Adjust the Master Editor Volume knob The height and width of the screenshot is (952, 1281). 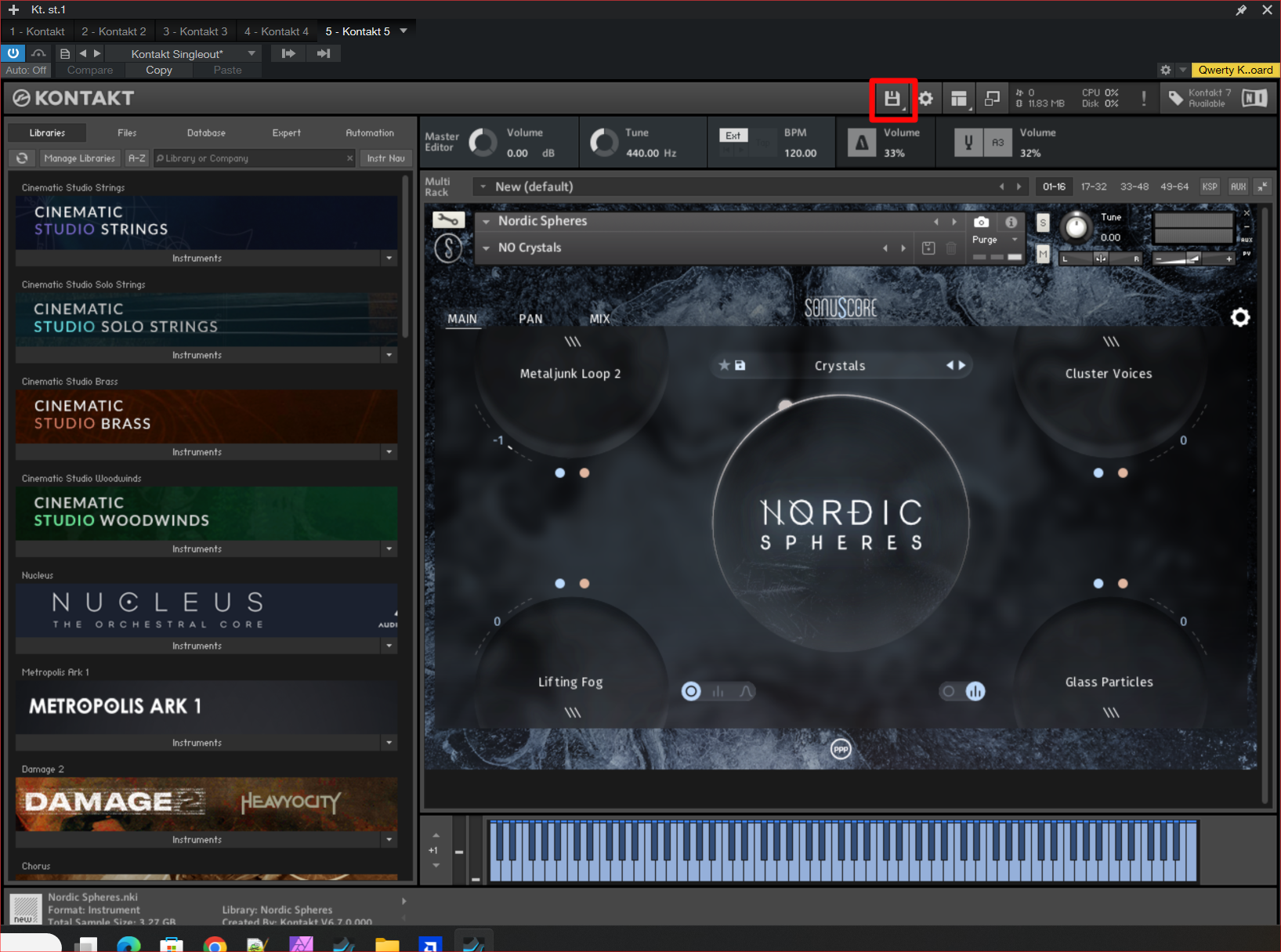point(483,143)
